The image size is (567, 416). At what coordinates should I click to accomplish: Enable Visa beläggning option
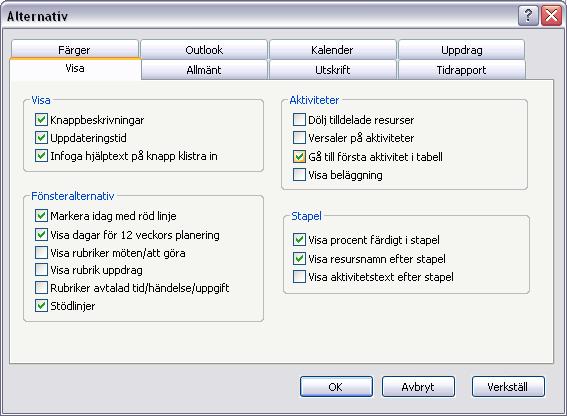coord(299,174)
